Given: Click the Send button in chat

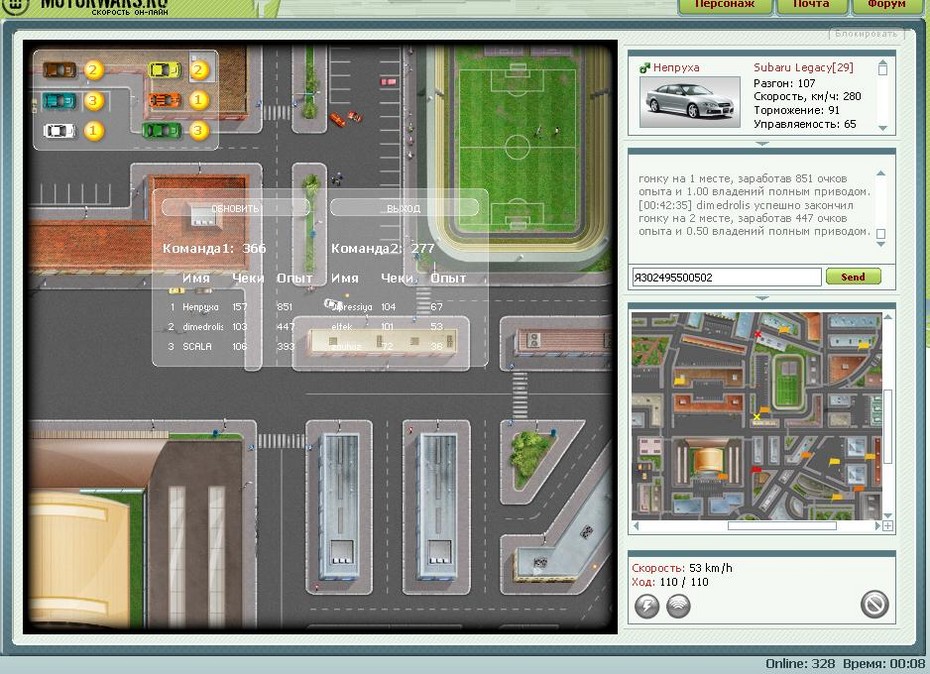Looking at the screenshot, I should click(x=853, y=277).
